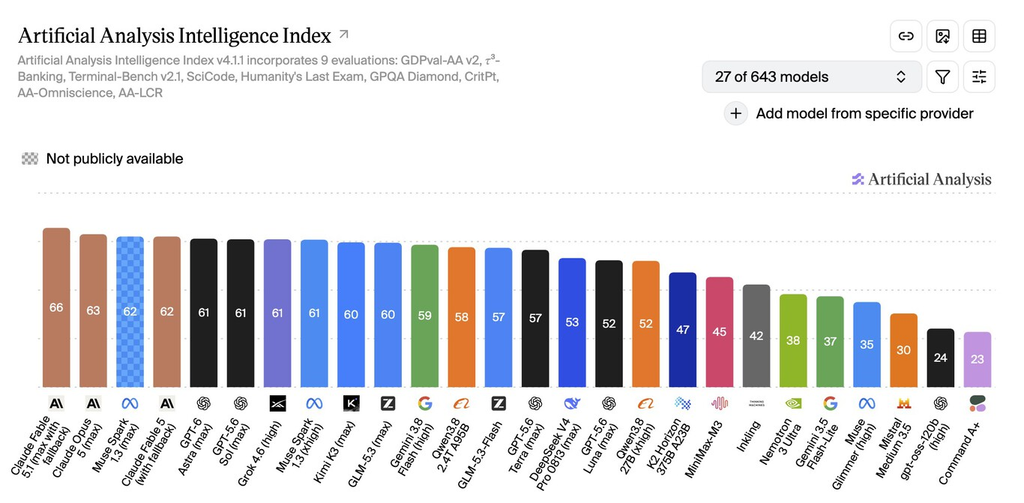Click the Nemotron 3 Ultra NVIDIA logo
1024x503 pixels.
793,404
